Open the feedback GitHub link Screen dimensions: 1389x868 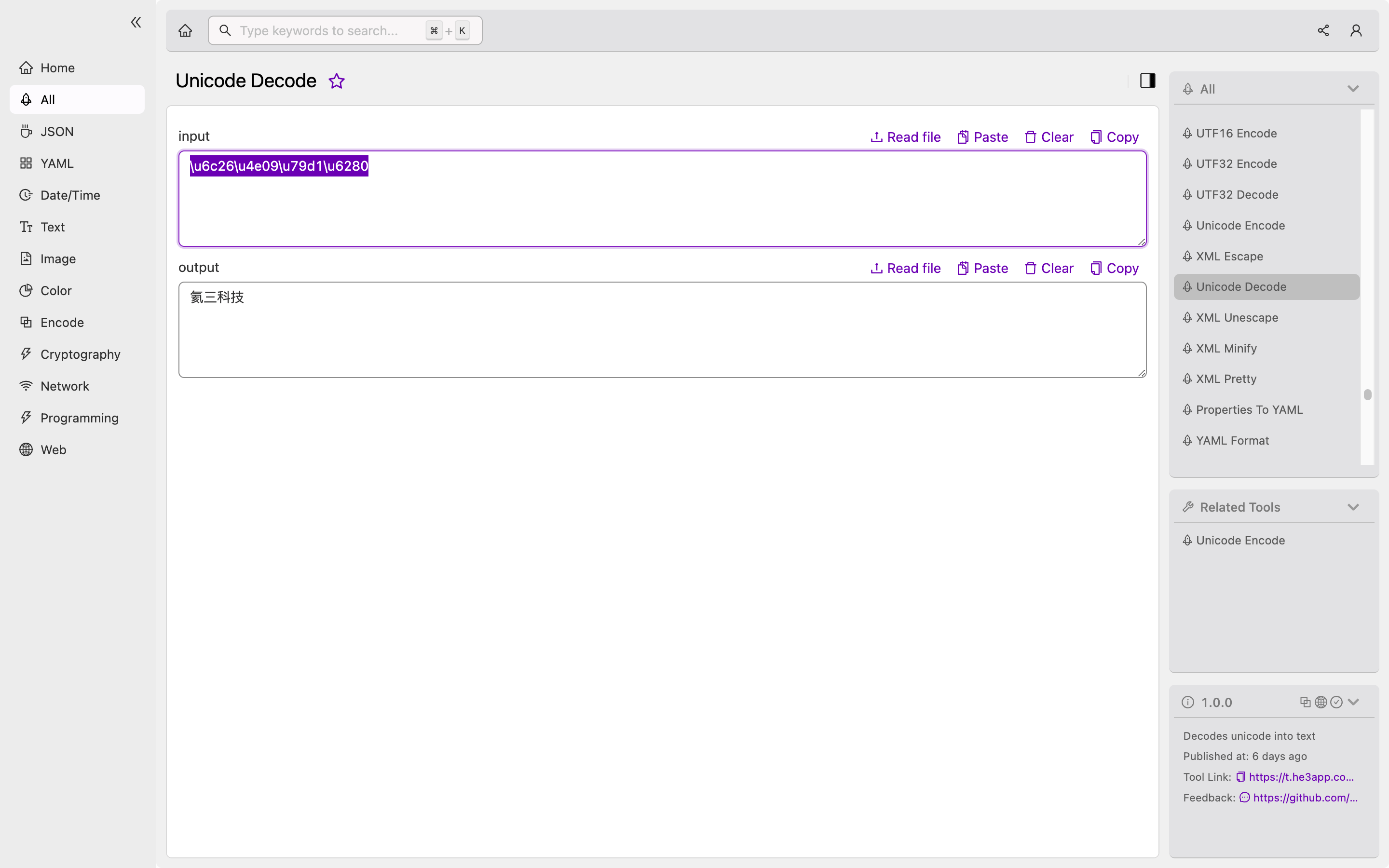(1304, 797)
